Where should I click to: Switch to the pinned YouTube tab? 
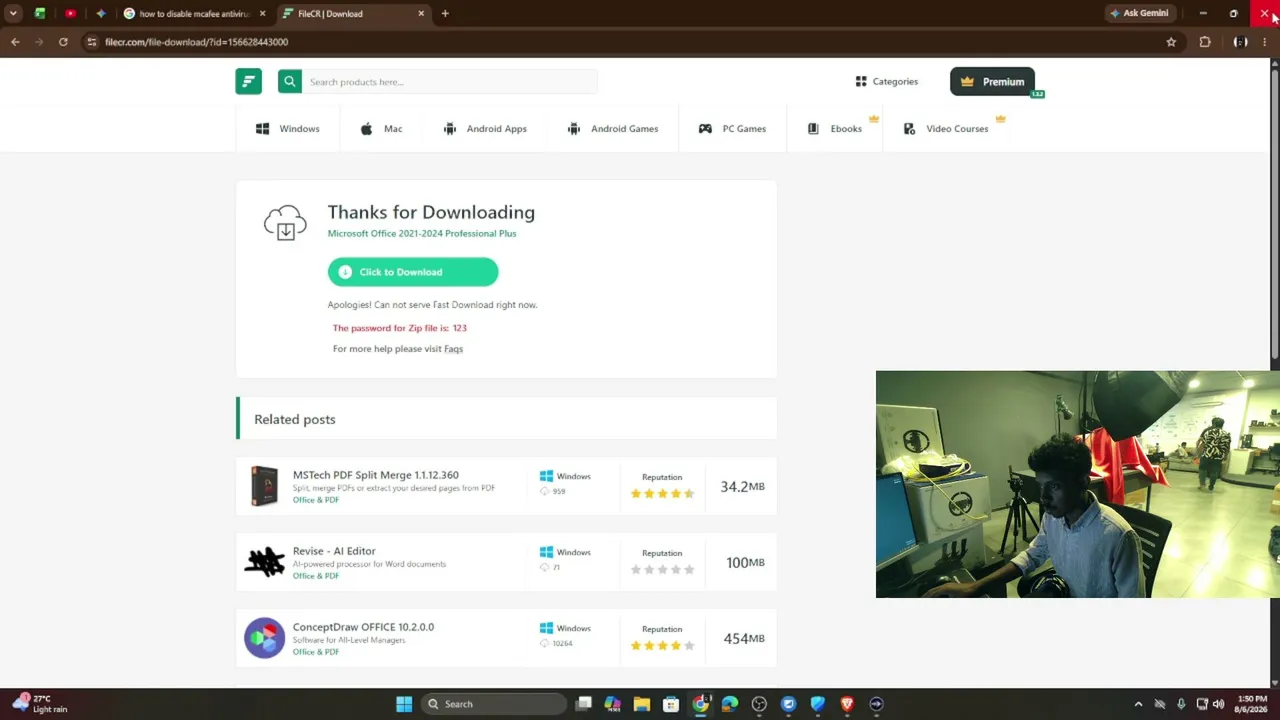point(70,14)
